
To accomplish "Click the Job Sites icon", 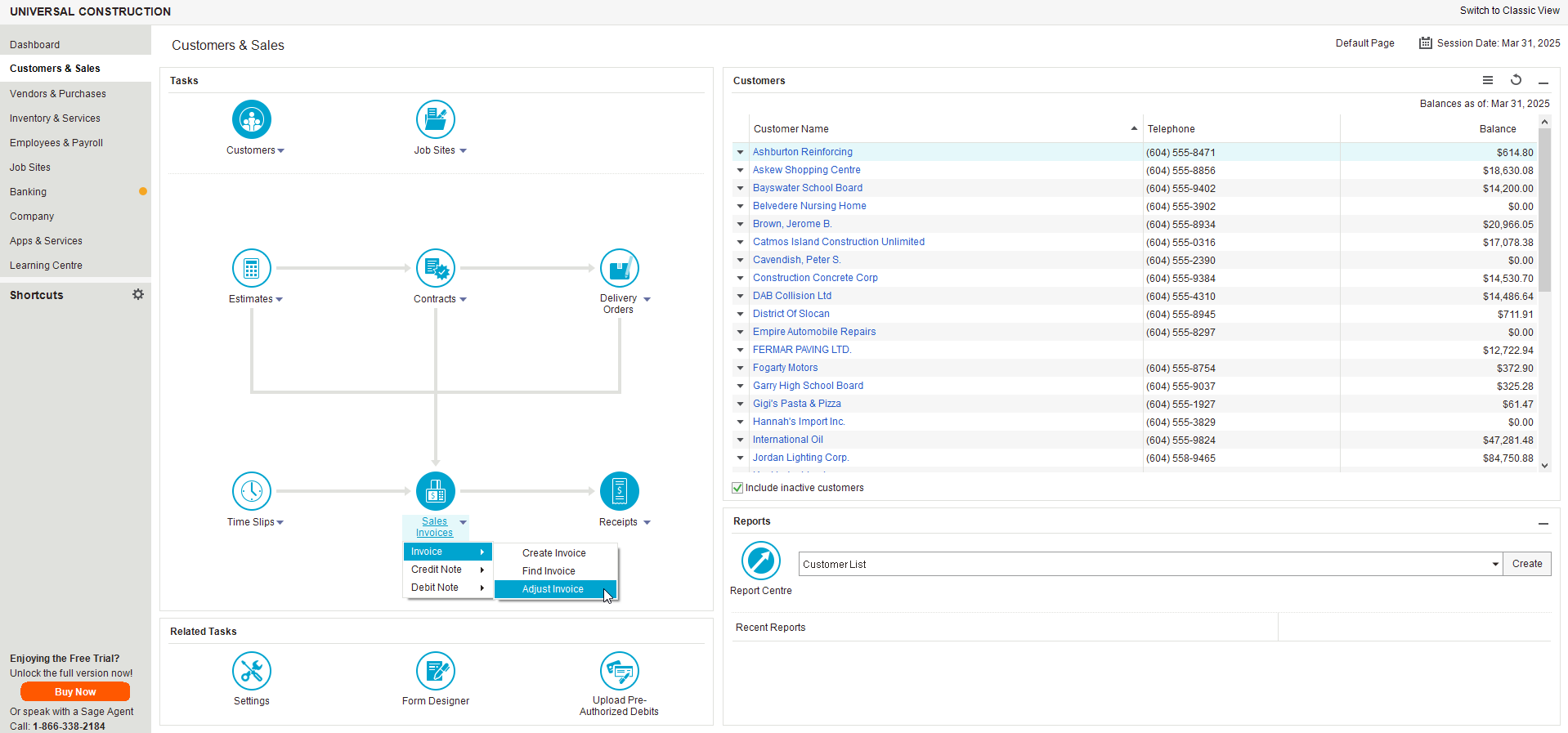I will [435, 120].
